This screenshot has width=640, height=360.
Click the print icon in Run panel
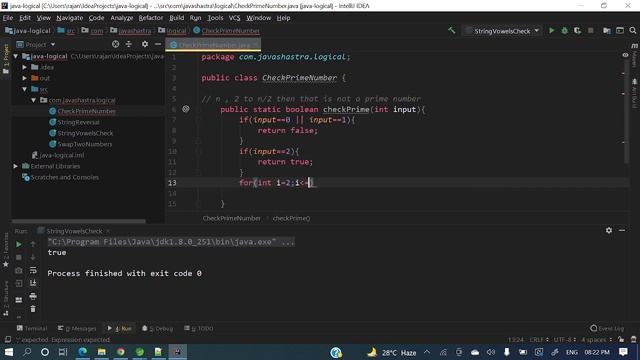click(33, 296)
